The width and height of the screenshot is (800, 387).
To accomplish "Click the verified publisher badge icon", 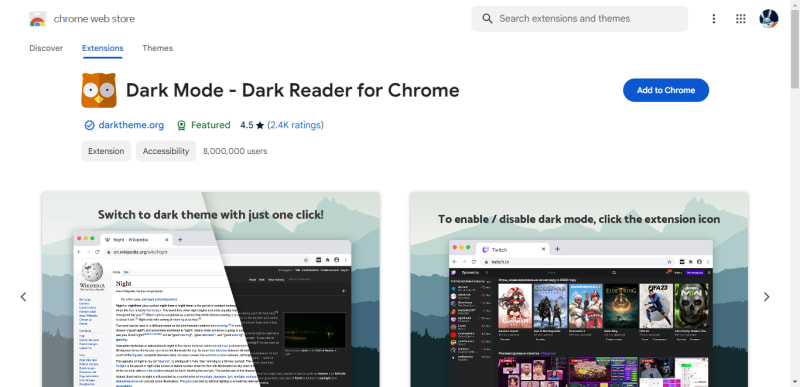I will [x=89, y=125].
